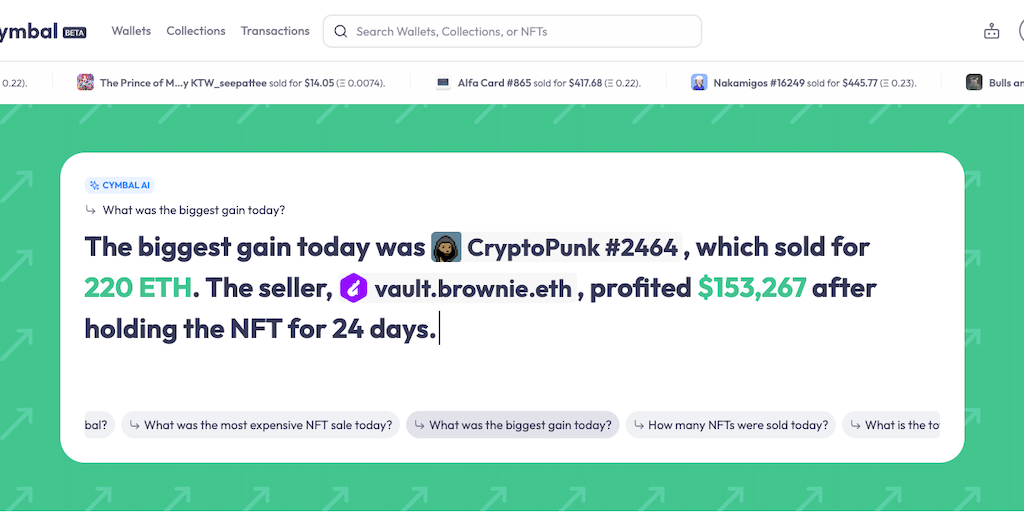Image resolution: width=1024 pixels, height=512 pixels.
Task: Open the CryptoPunk #2464 link
Action: (573, 247)
